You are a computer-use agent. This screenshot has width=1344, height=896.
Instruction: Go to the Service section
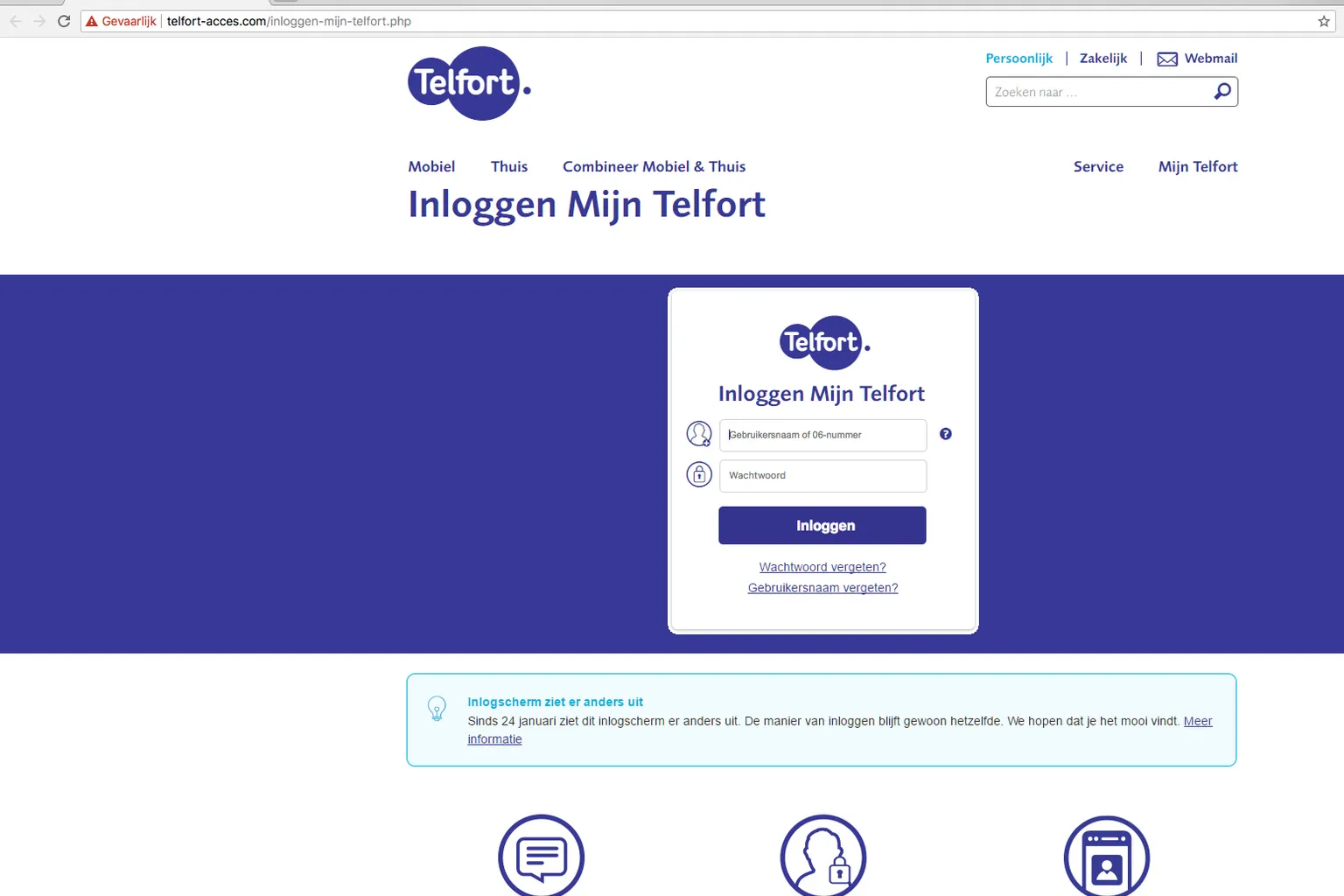point(1098,166)
